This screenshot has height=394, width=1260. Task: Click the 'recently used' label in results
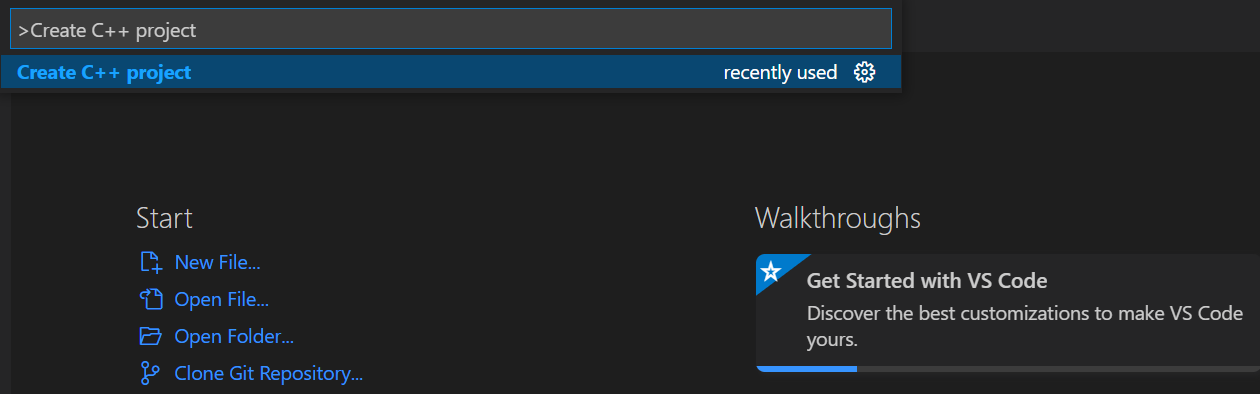click(x=780, y=72)
